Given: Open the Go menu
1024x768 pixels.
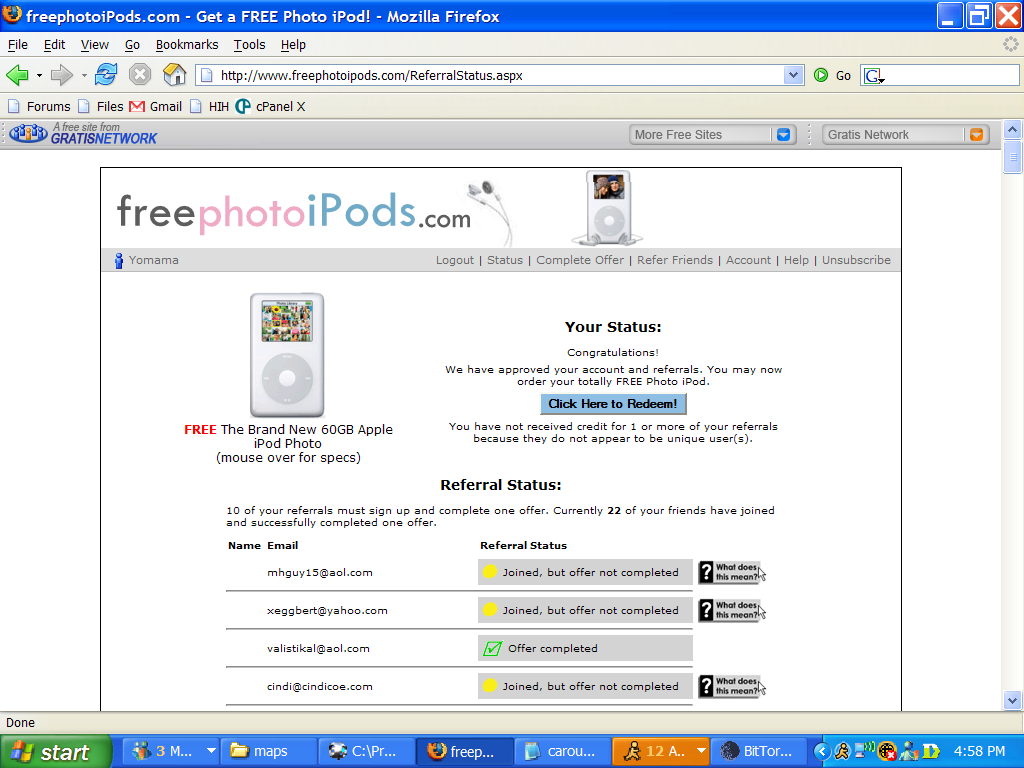Looking at the screenshot, I should 132,44.
